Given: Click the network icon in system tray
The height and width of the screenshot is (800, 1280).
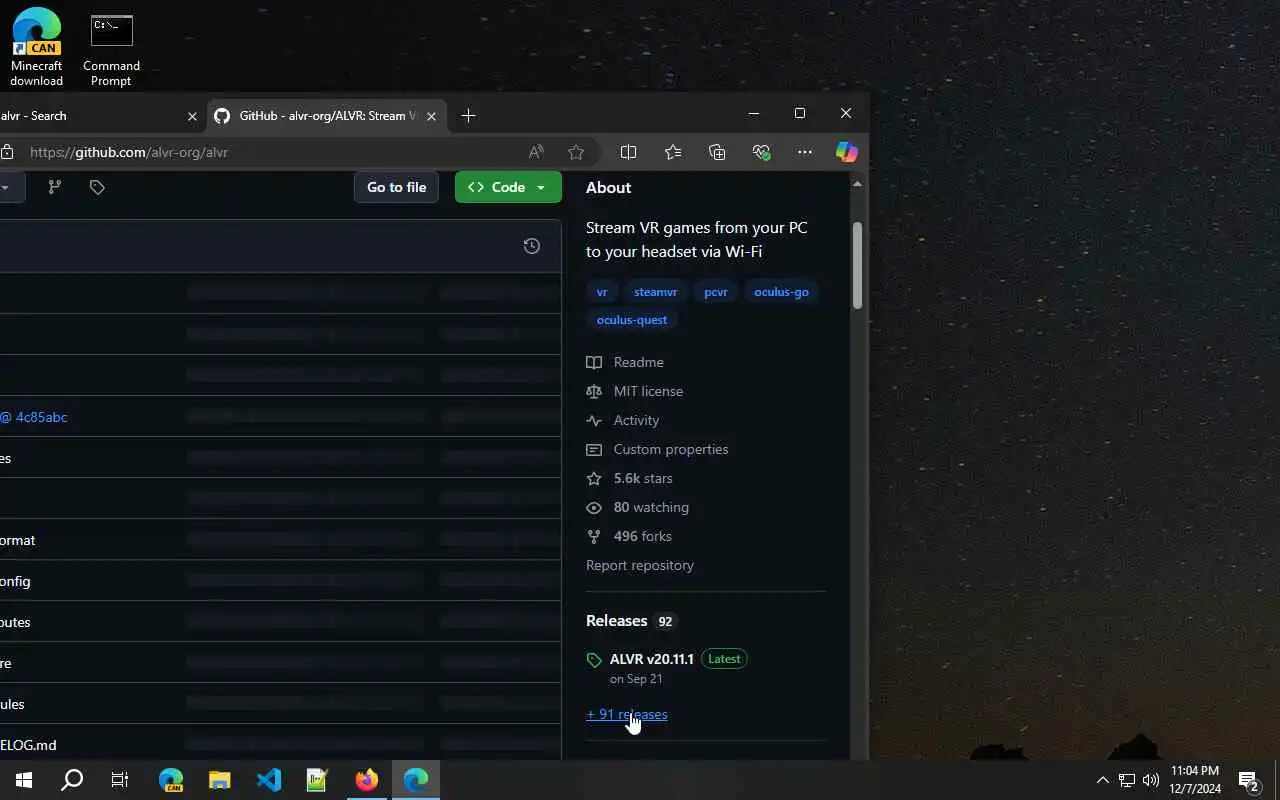Looking at the screenshot, I should click(x=1127, y=780).
